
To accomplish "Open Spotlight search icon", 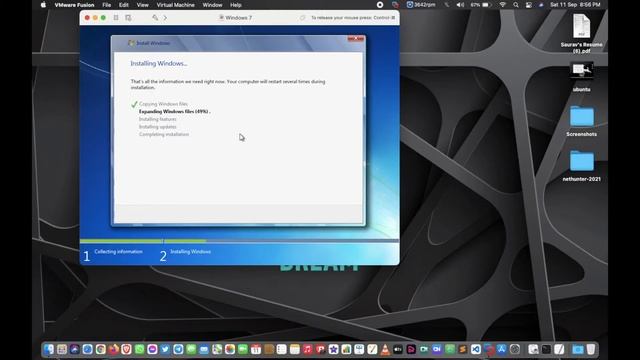I will [516, 5].
